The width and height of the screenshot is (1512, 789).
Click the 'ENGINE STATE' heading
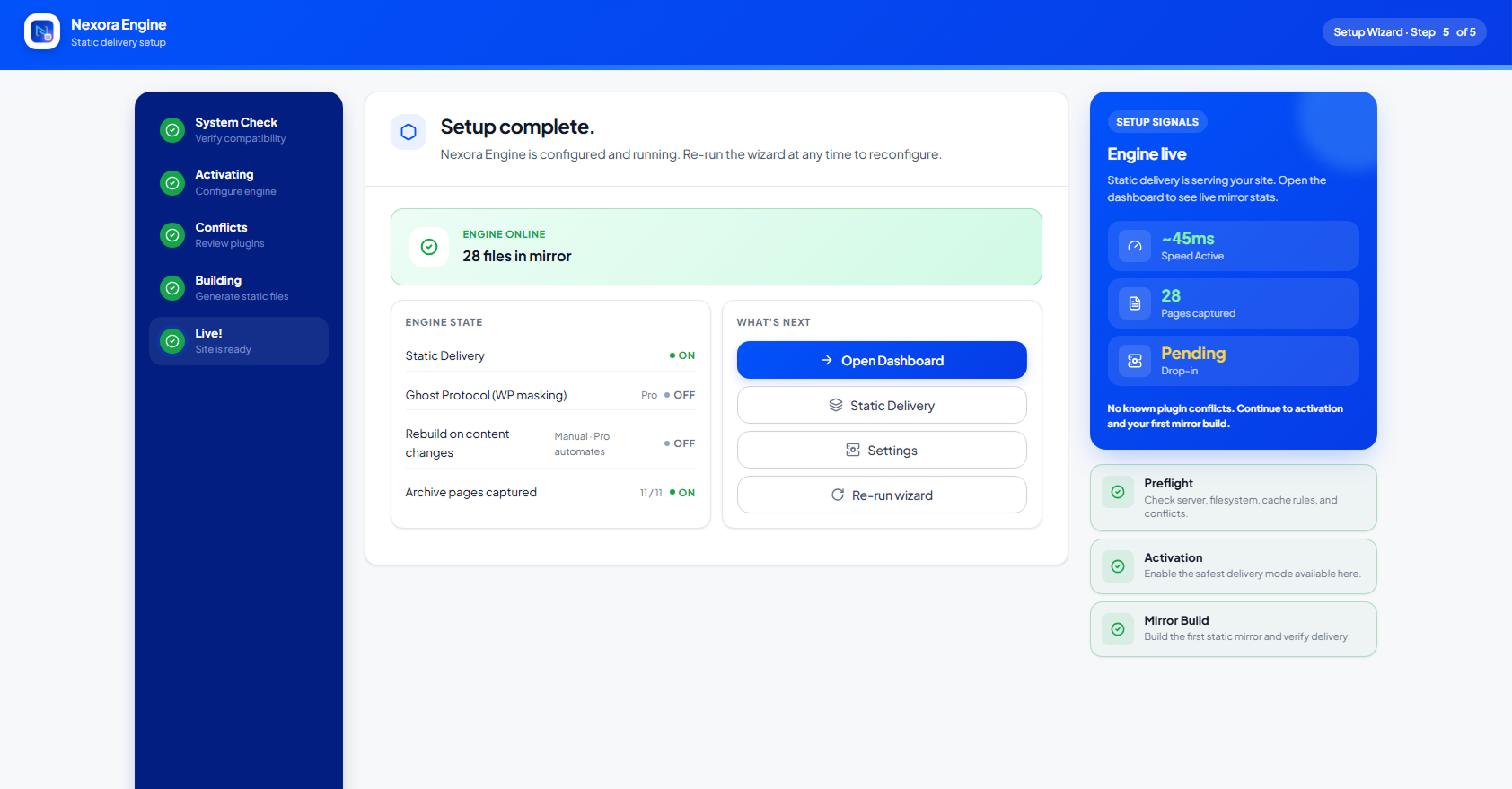444,322
